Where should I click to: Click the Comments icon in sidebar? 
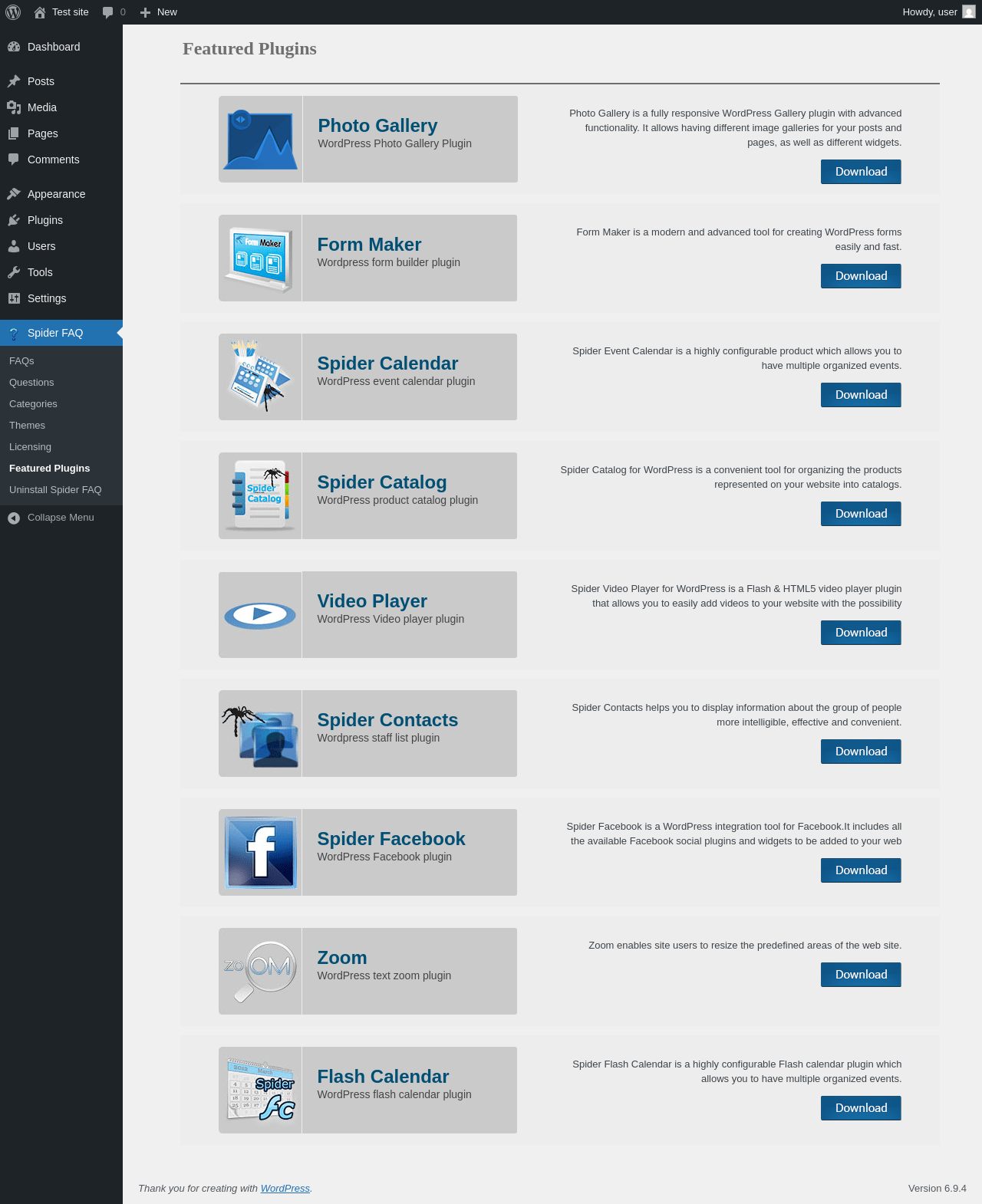tap(14, 160)
